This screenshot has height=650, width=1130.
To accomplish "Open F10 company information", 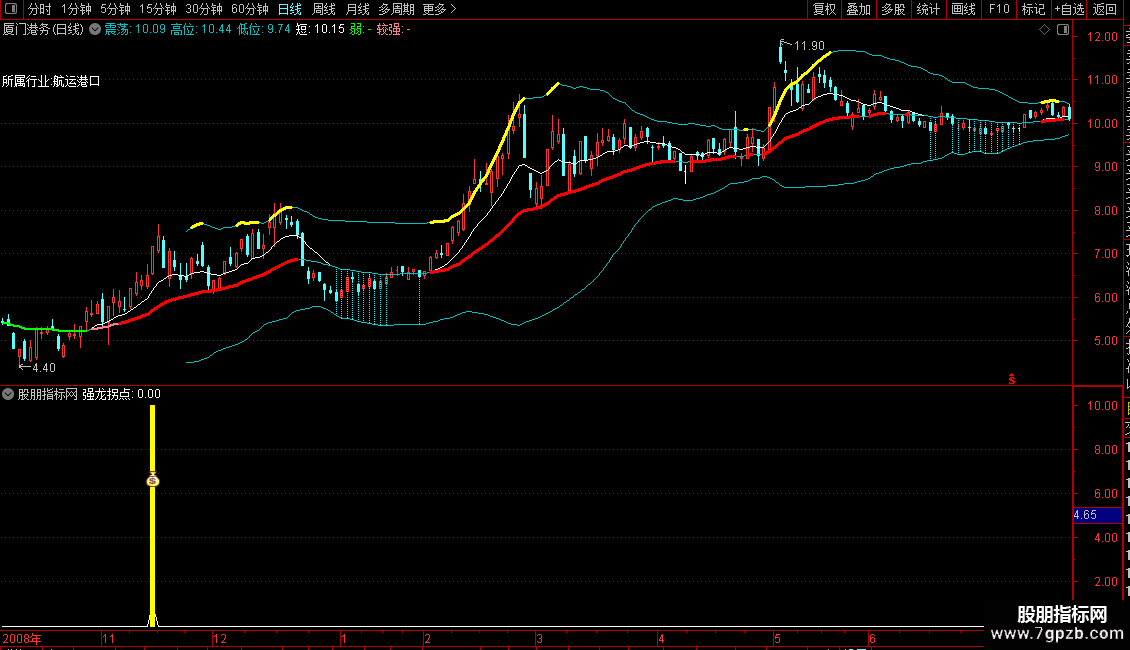I will (x=999, y=9).
